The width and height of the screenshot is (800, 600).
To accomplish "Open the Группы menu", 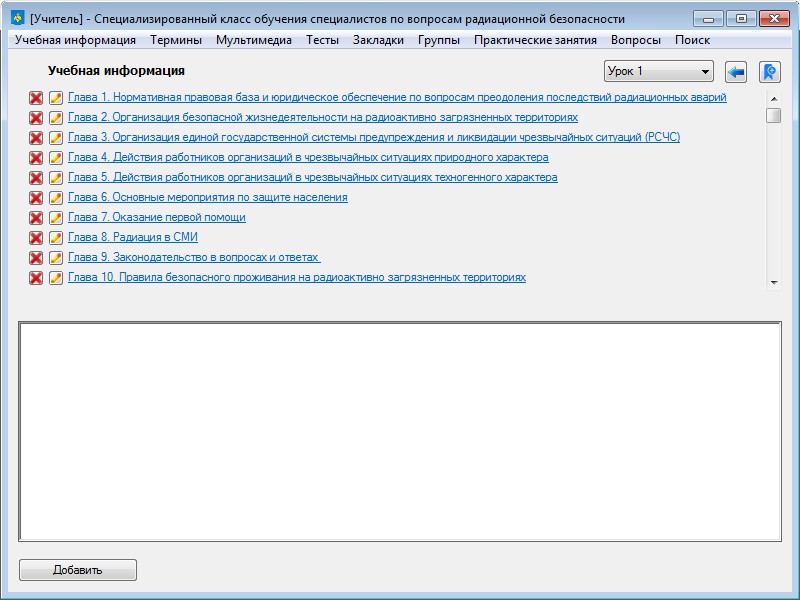I will point(439,40).
